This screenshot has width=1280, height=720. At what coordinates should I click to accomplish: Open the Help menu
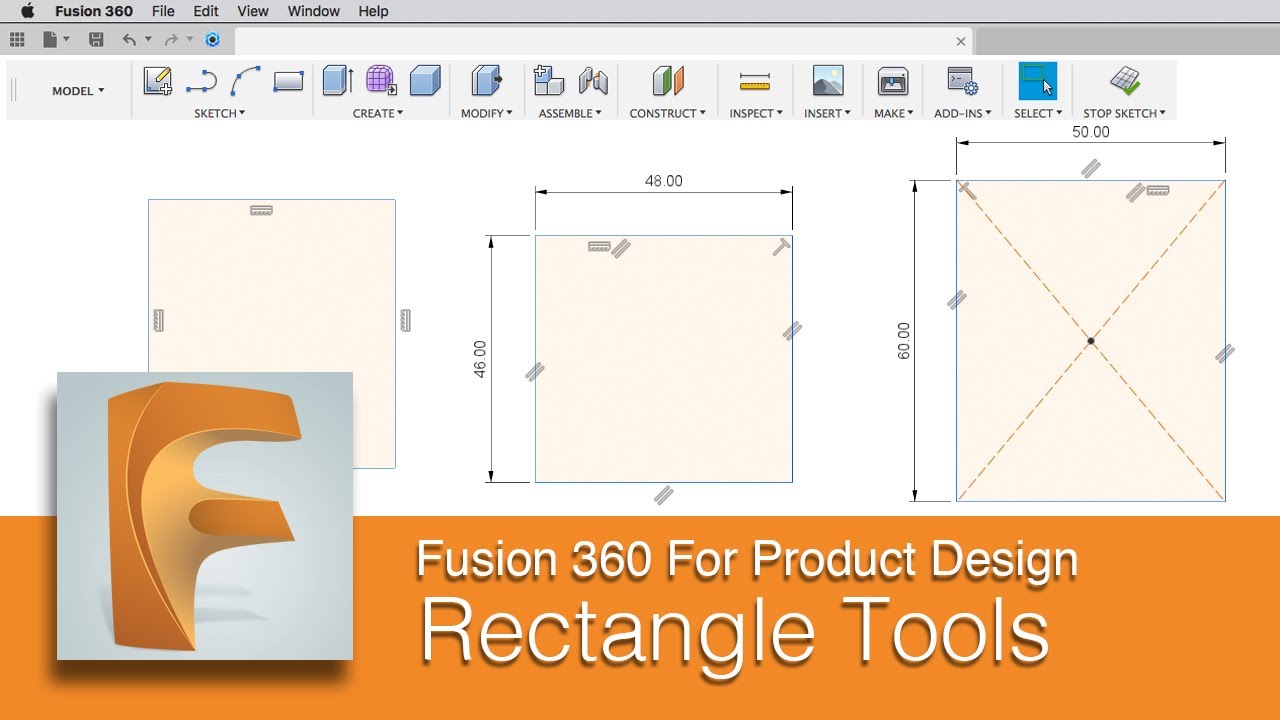coord(373,11)
